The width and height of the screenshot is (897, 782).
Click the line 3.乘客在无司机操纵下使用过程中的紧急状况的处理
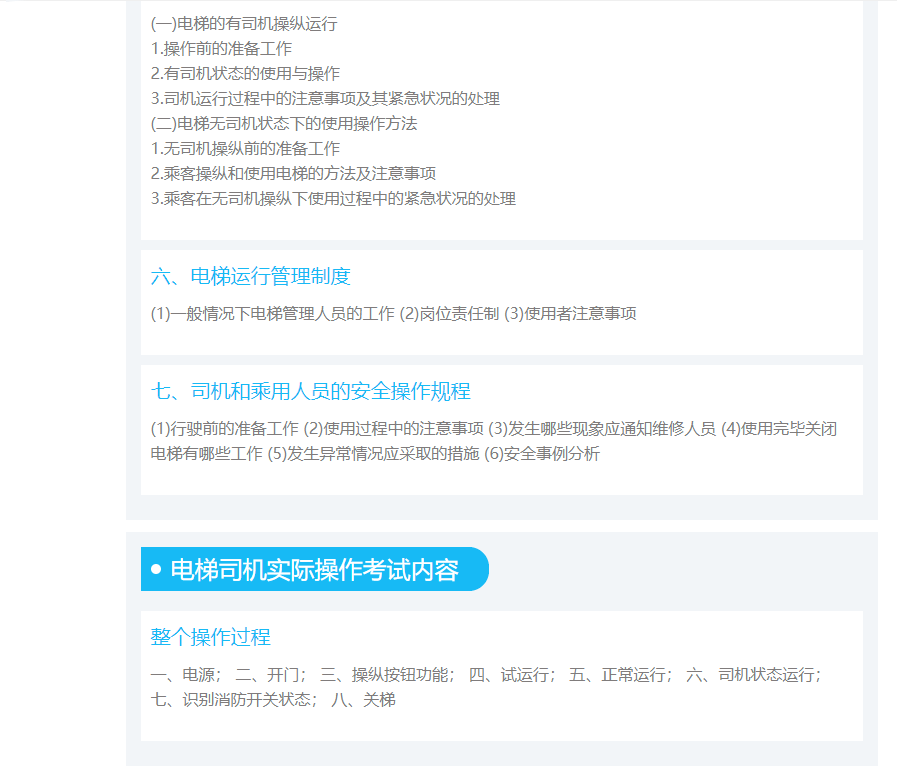(333, 199)
